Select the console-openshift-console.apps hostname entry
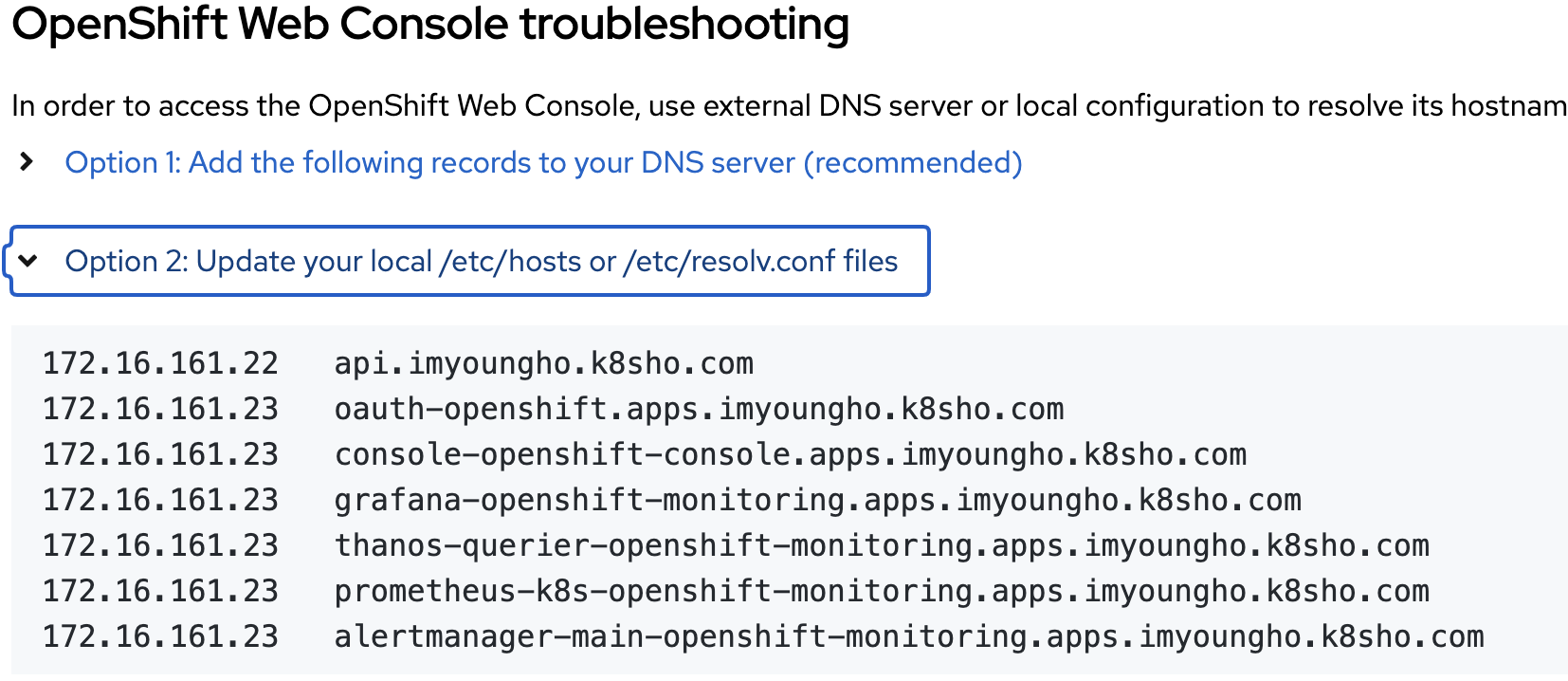The image size is (1568, 681). 790,454
